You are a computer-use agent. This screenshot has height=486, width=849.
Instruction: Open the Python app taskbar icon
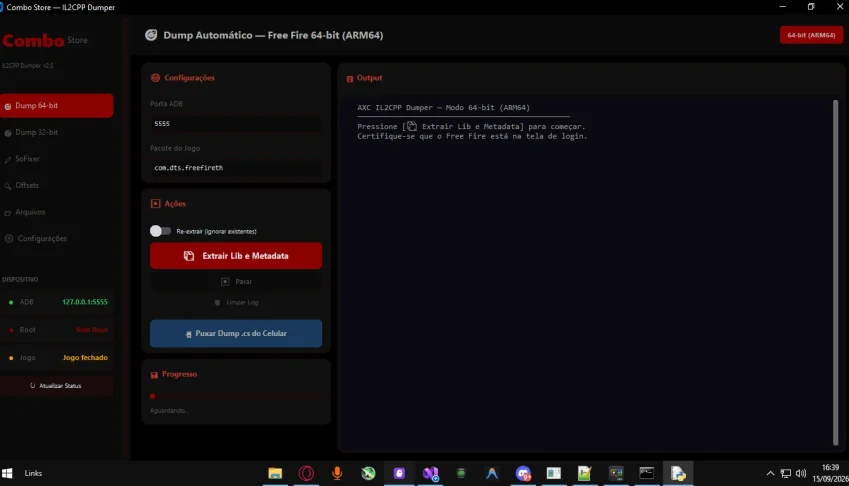(678, 473)
